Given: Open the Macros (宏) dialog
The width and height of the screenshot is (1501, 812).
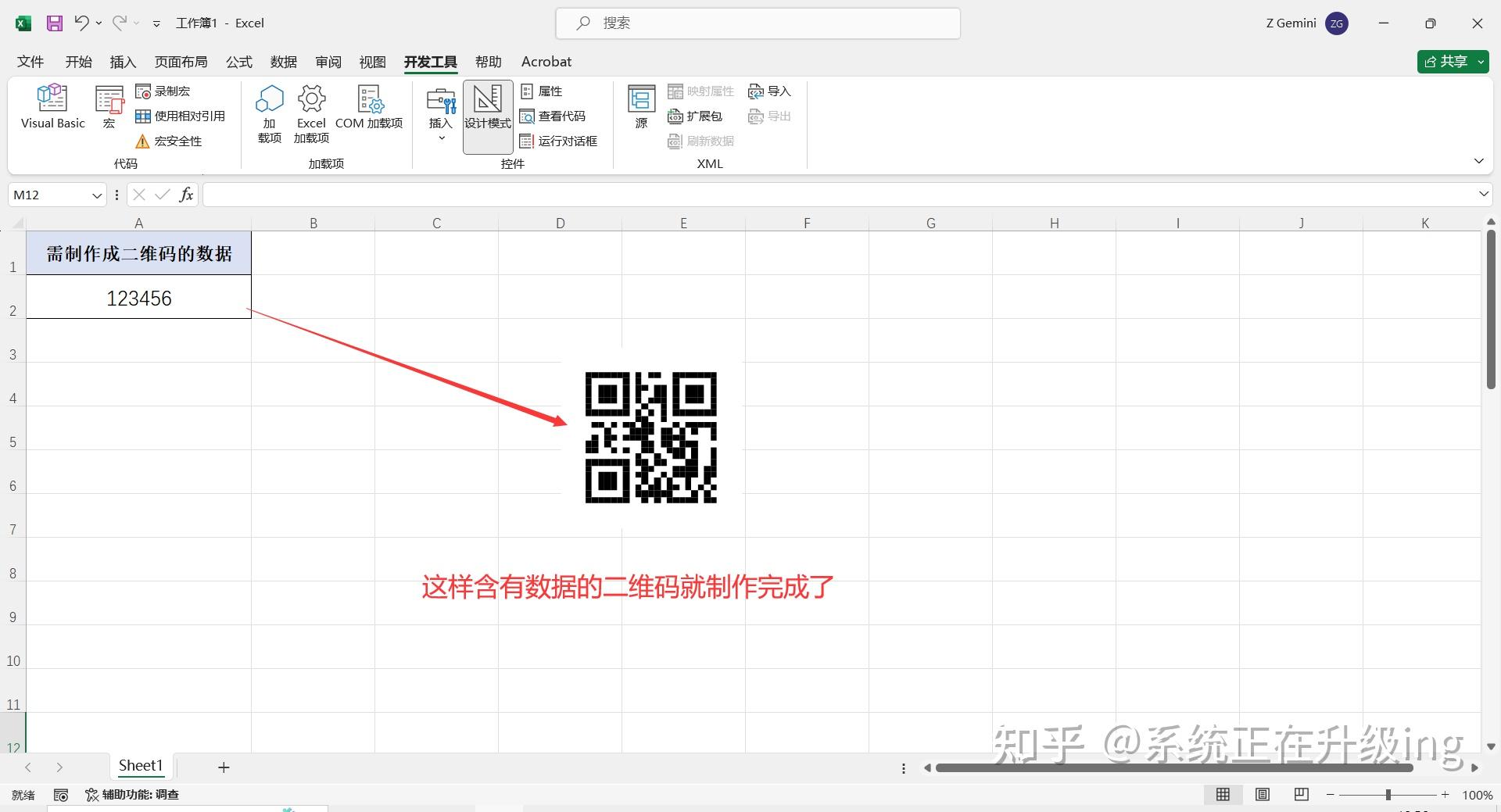Looking at the screenshot, I should [109, 107].
